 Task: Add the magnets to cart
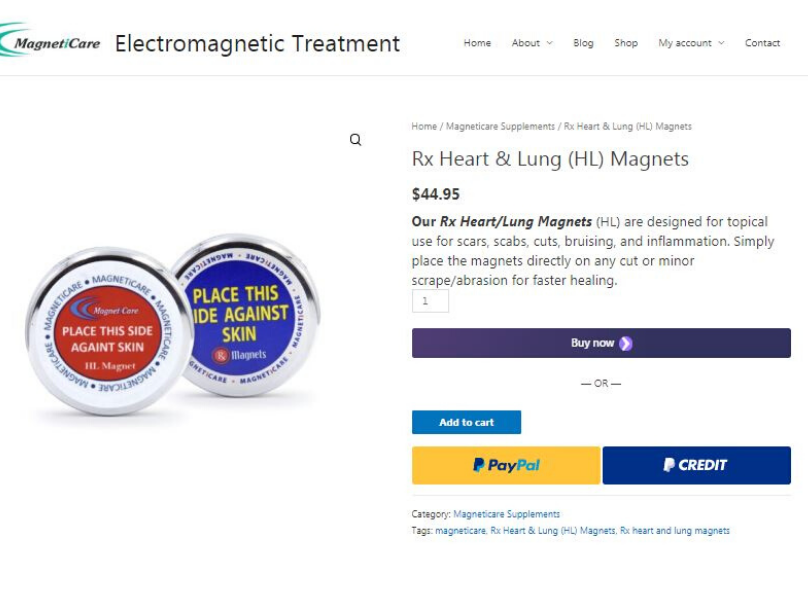pyautogui.click(x=466, y=422)
